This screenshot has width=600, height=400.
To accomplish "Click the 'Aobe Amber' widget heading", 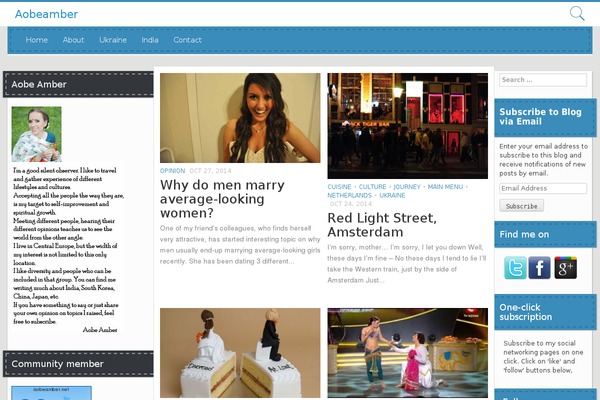I will pos(39,85).
